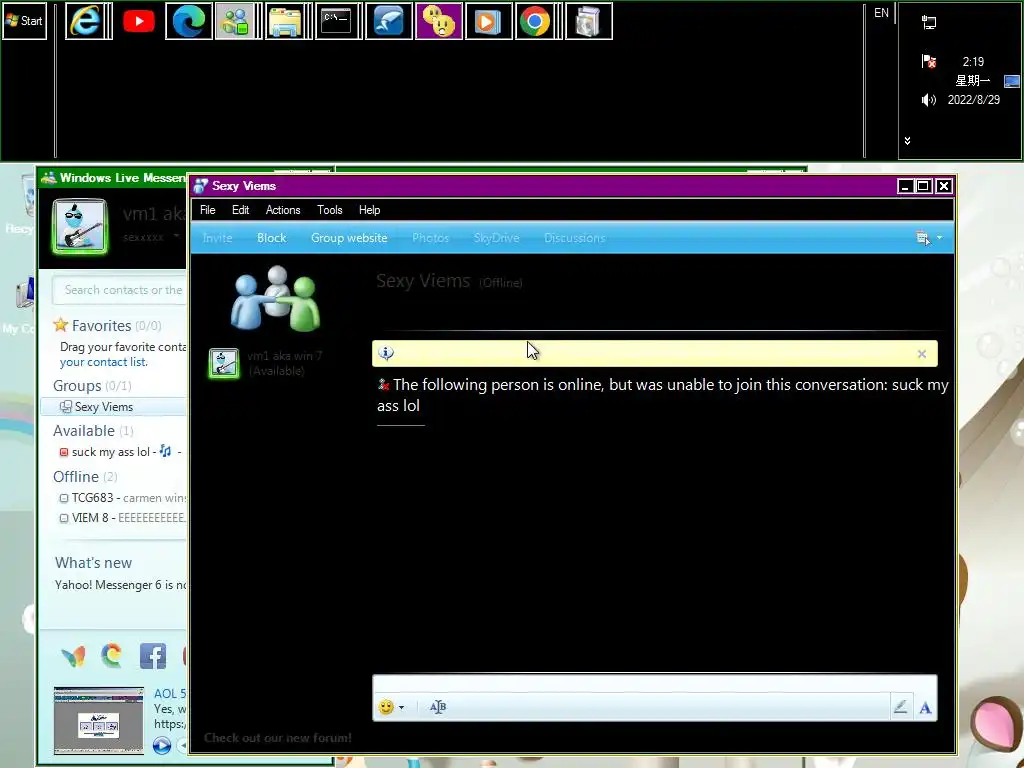This screenshot has width=1024, height=768.
Task: Click the SkyDrive toolbar item
Action: [x=496, y=238]
